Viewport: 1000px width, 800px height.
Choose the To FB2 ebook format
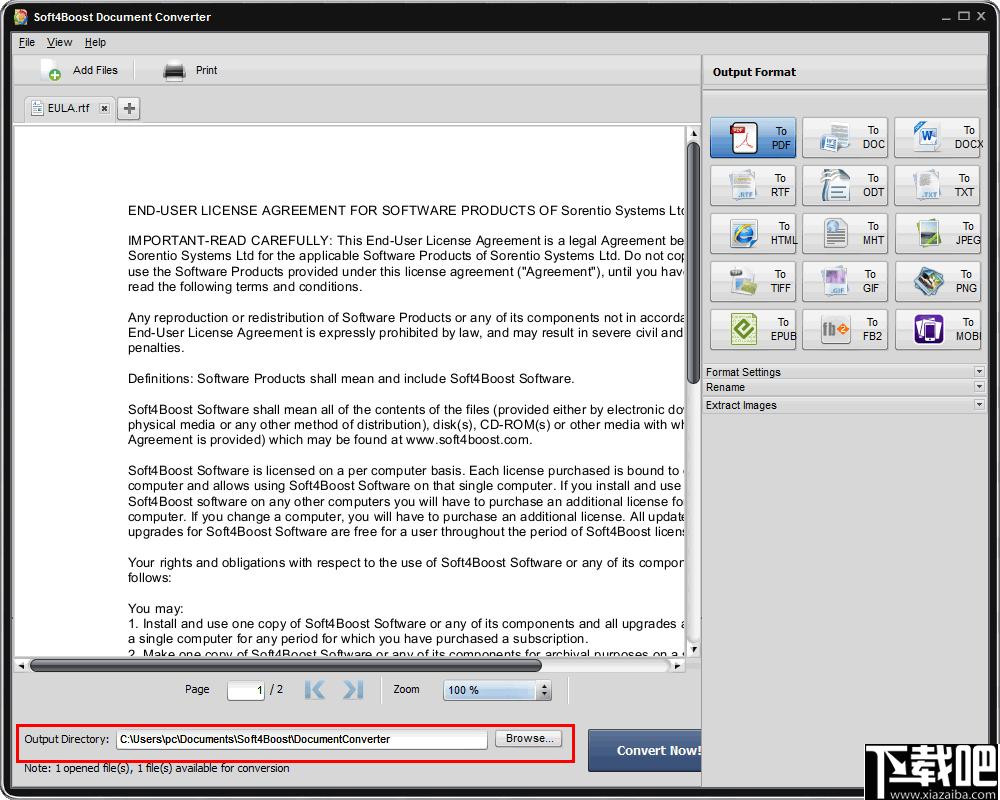pos(844,329)
